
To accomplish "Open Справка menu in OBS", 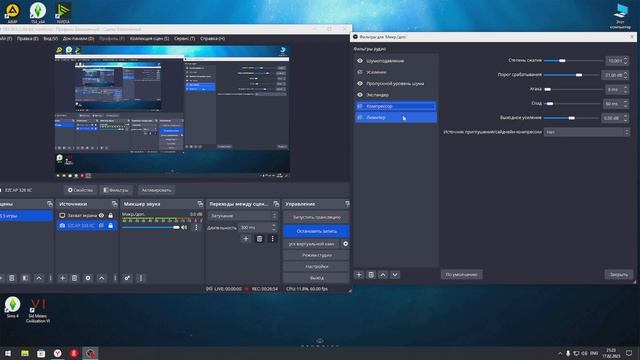I will [x=212, y=38].
